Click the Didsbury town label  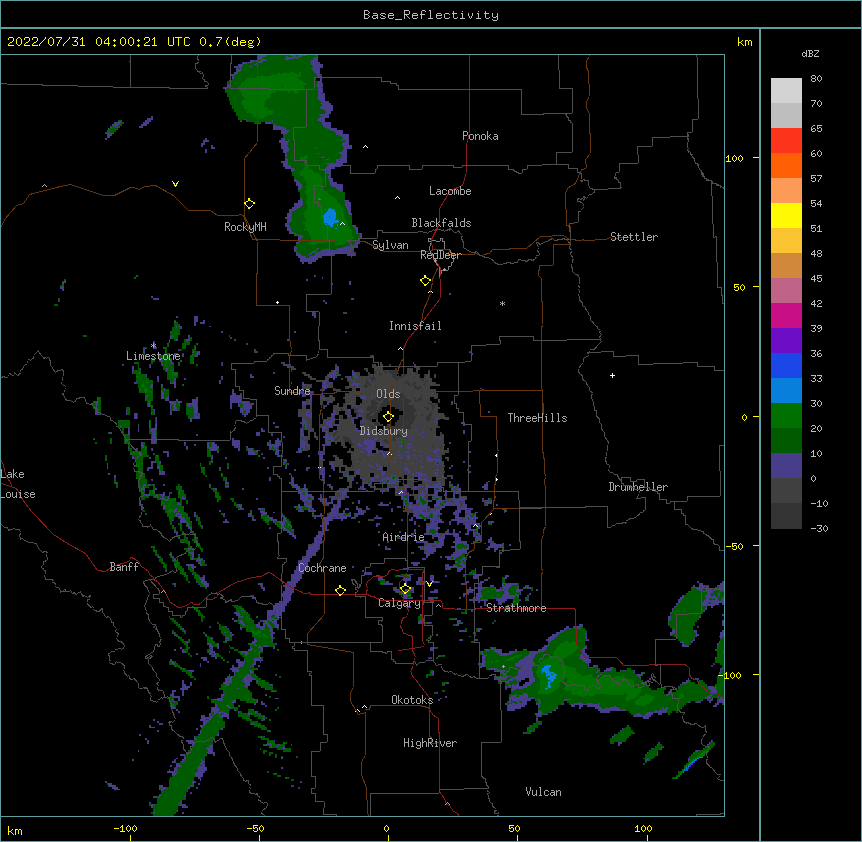(x=384, y=431)
